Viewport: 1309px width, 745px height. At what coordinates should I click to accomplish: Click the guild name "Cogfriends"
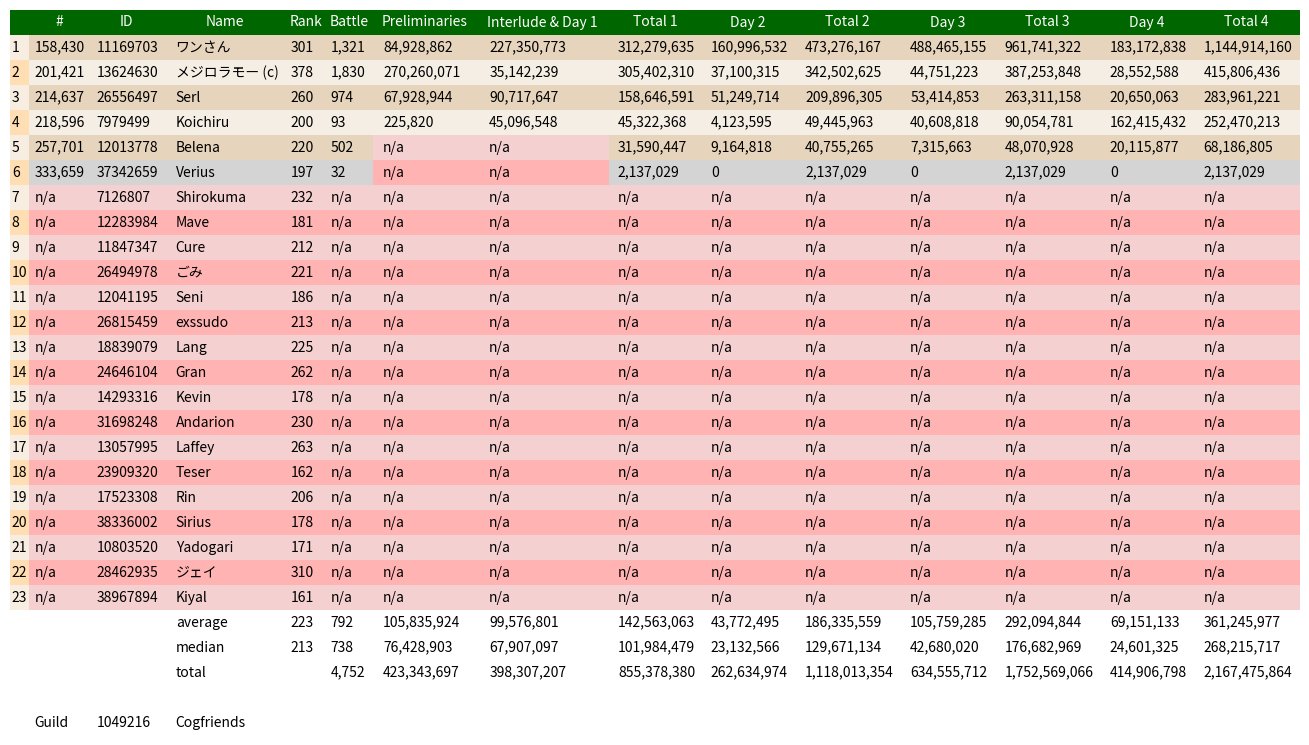pyautogui.click(x=210, y=722)
